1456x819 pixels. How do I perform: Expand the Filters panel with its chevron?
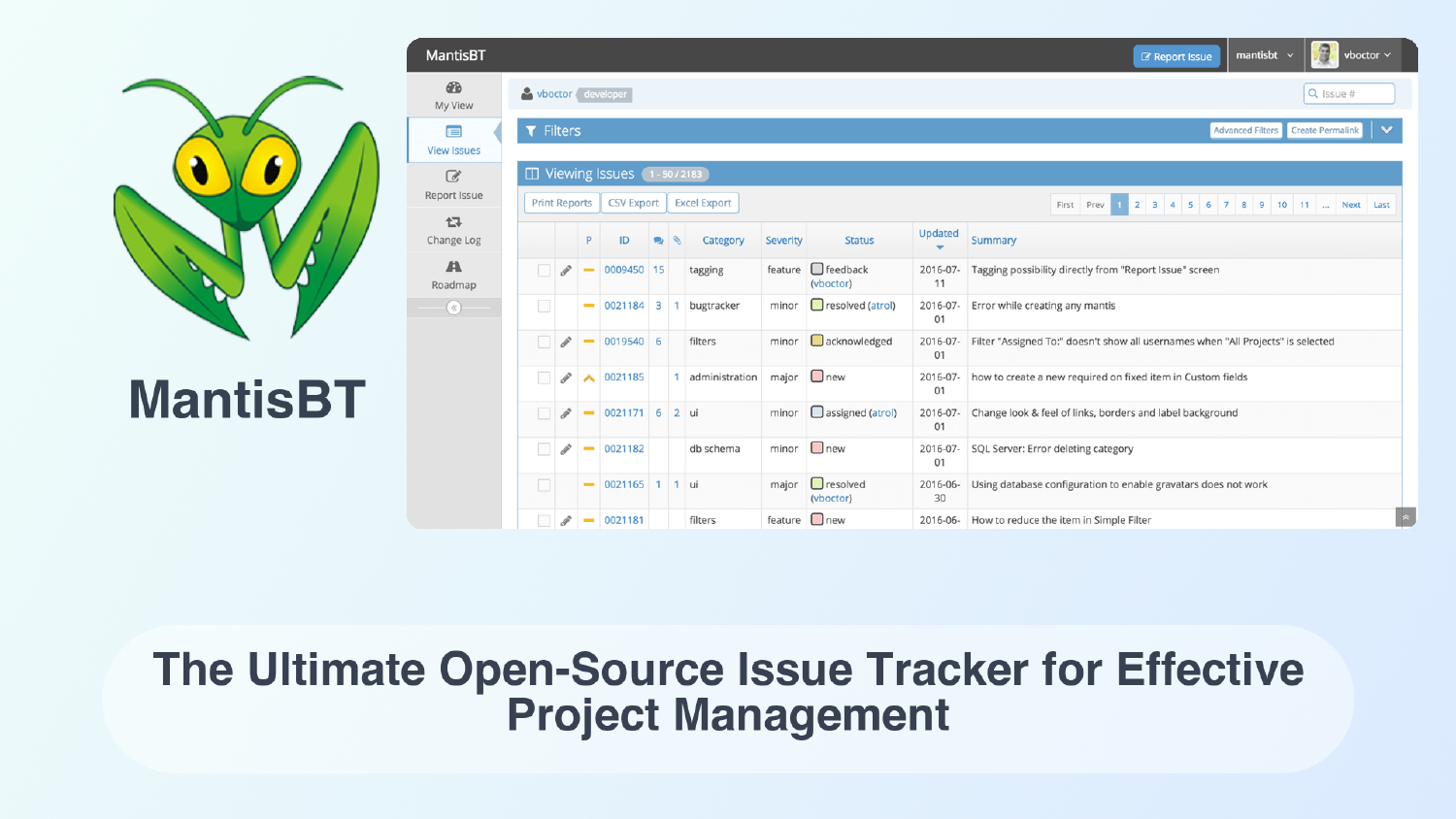pos(1386,129)
